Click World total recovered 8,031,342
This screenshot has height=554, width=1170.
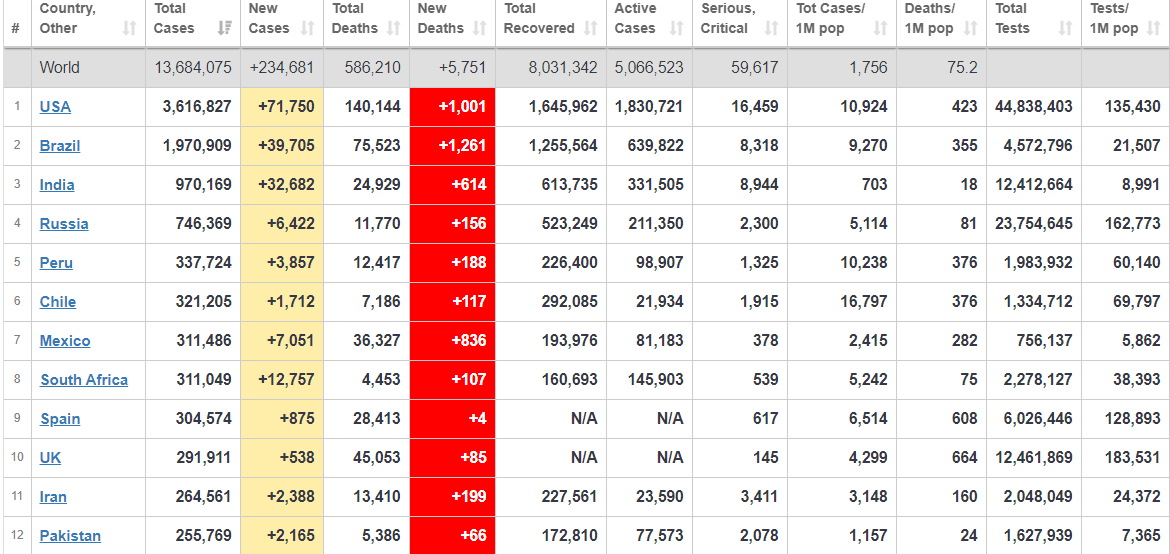(563, 68)
